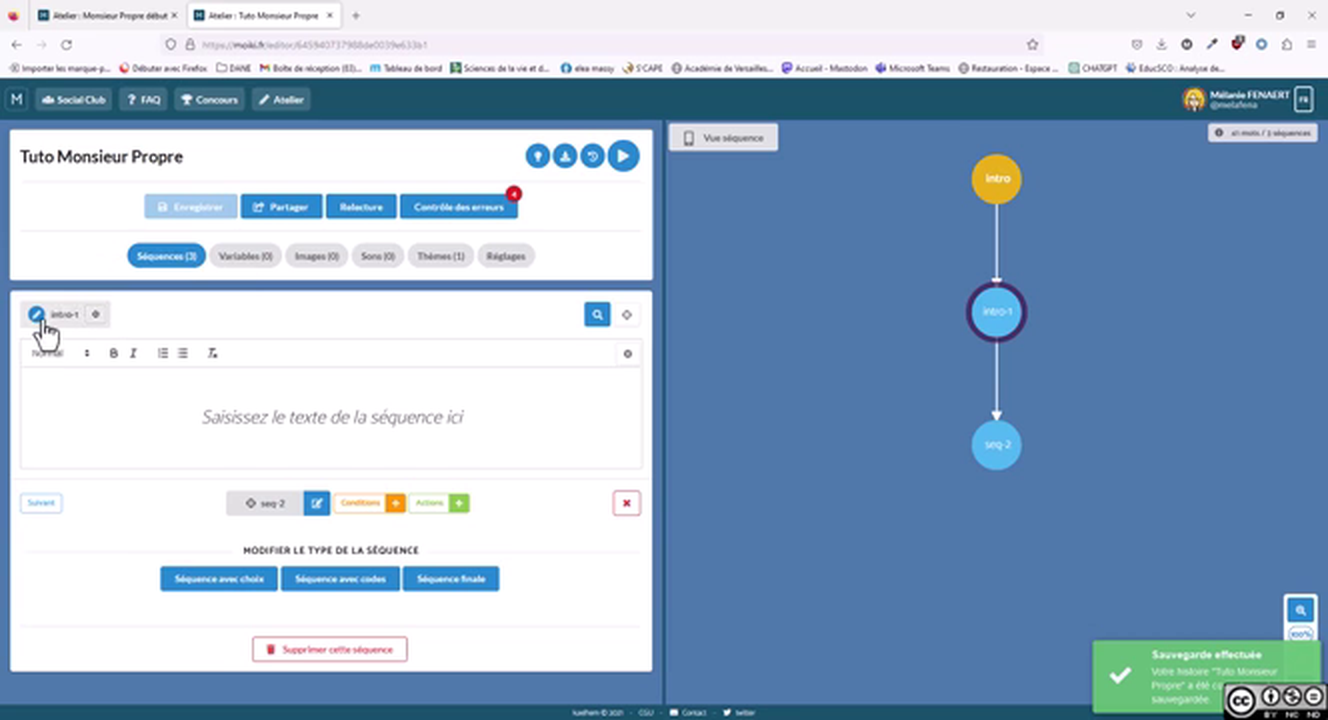
Task: Toggle bold text formatting
Action: pos(113,353)
